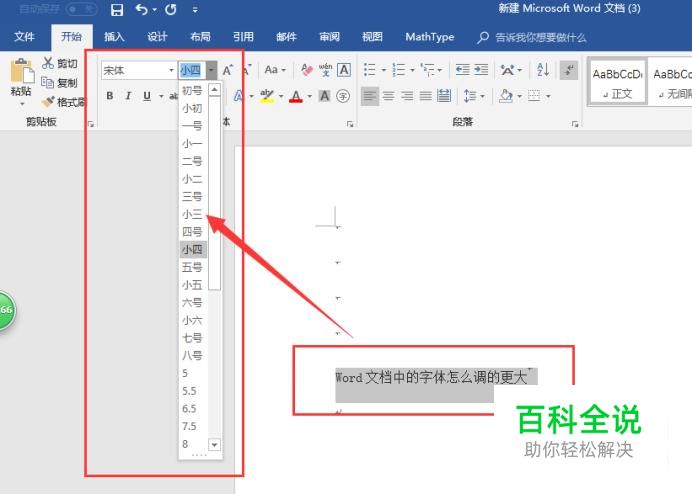The image size is (692, 494).
Task: Click the wén phonetic guide icon
Action: pyautogui.click(x=325, y=70)
